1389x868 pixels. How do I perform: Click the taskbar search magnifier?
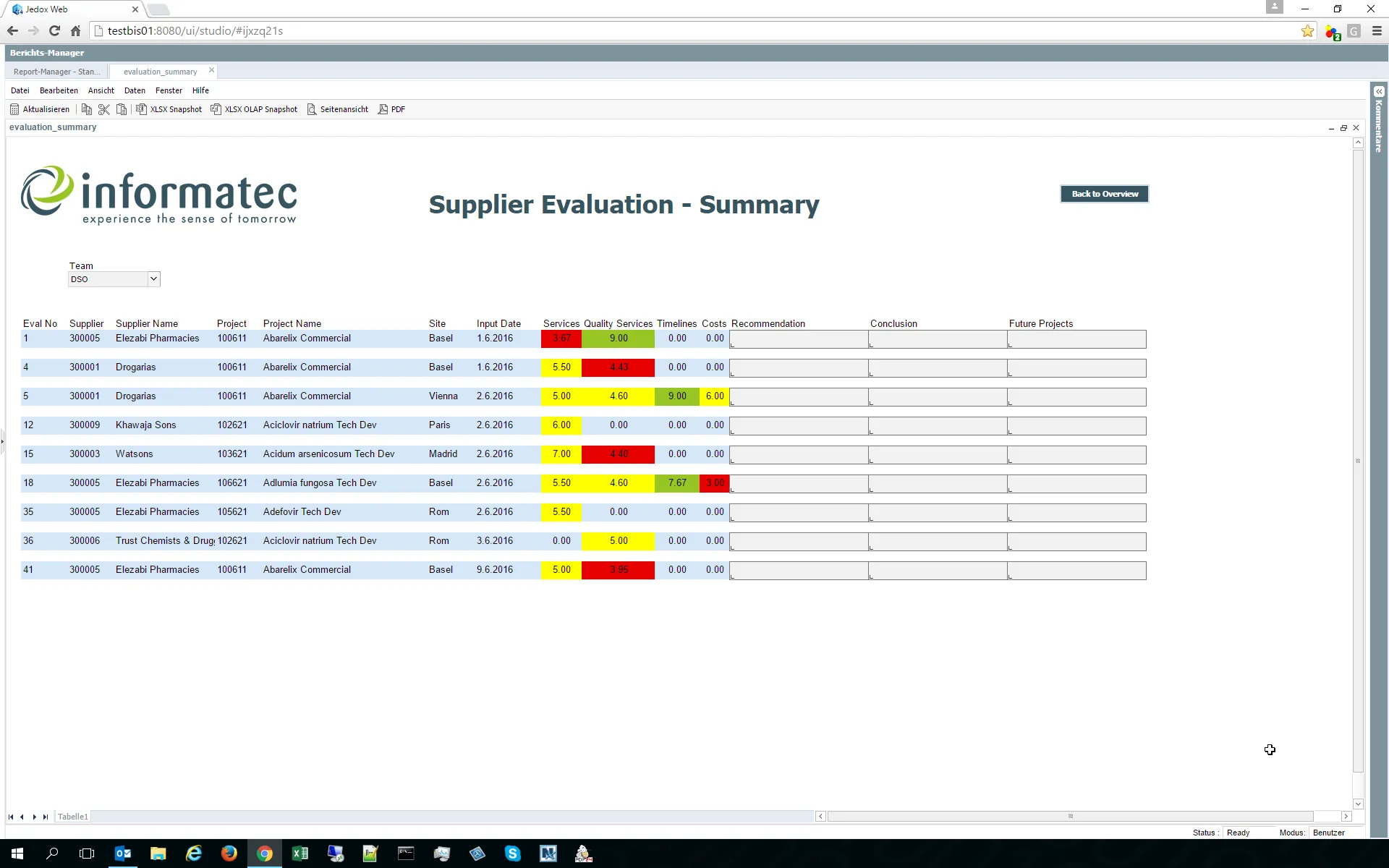(x=52, y=854)
